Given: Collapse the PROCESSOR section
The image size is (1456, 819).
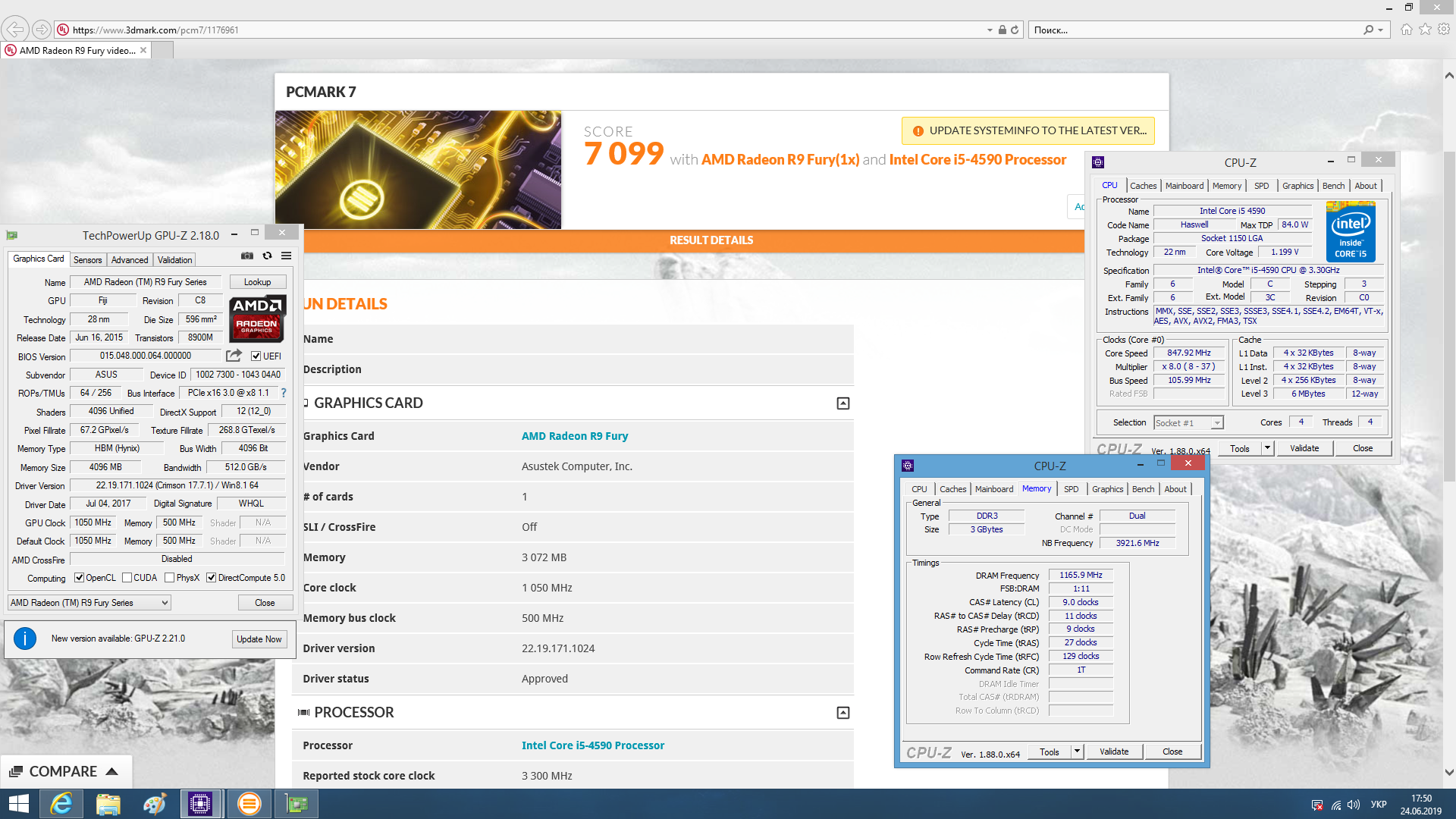Looking at the screenshot, I should (843, 713).
